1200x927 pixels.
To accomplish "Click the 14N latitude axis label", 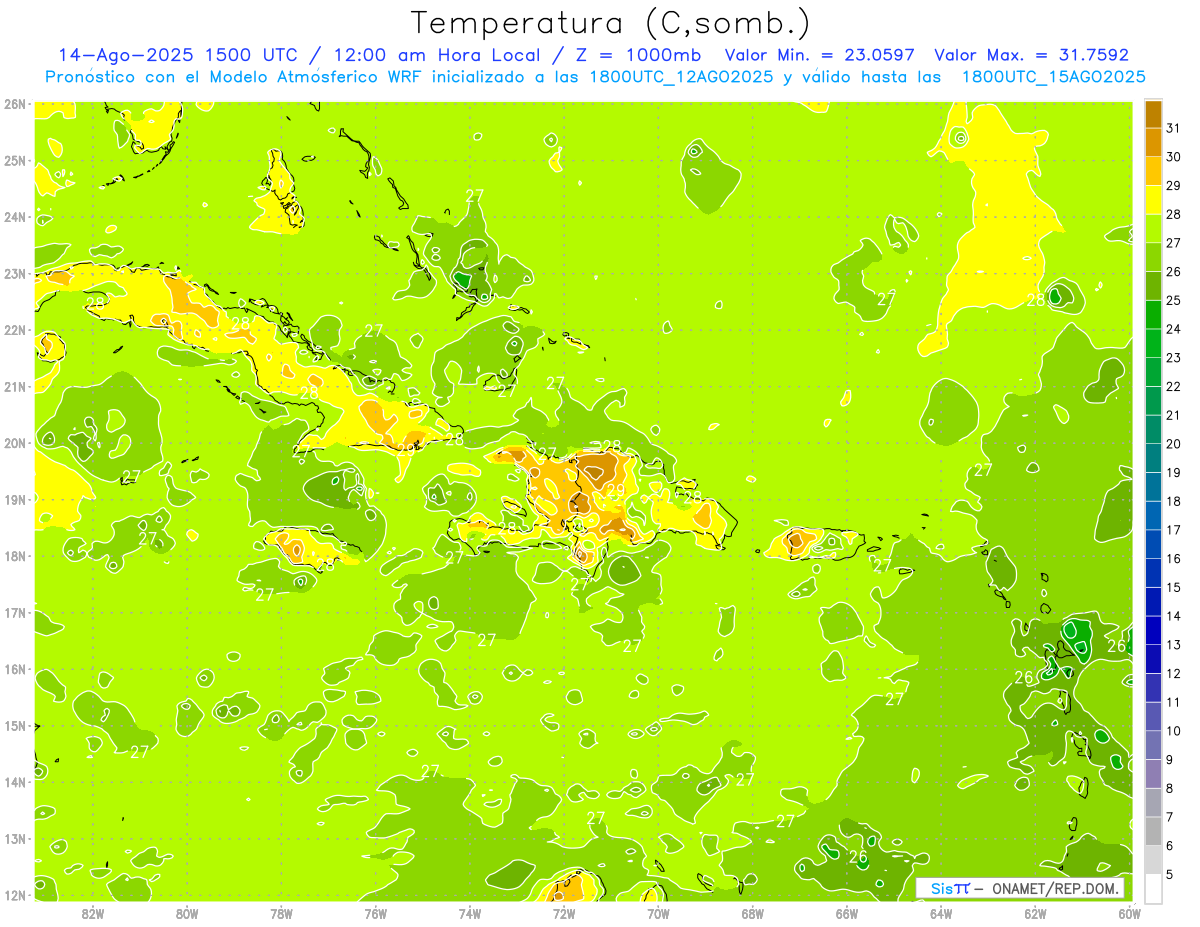I will [x=14, y=782].
